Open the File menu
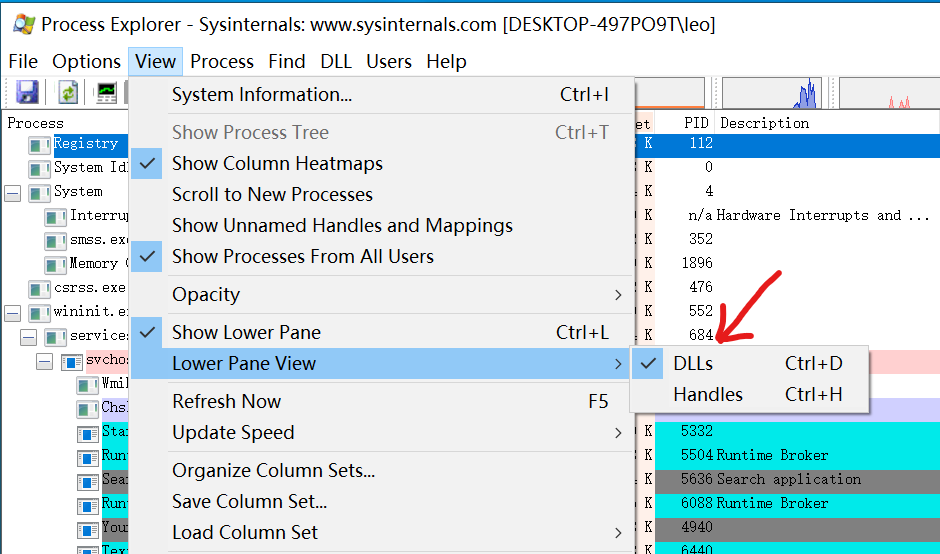 coord(23,61)
